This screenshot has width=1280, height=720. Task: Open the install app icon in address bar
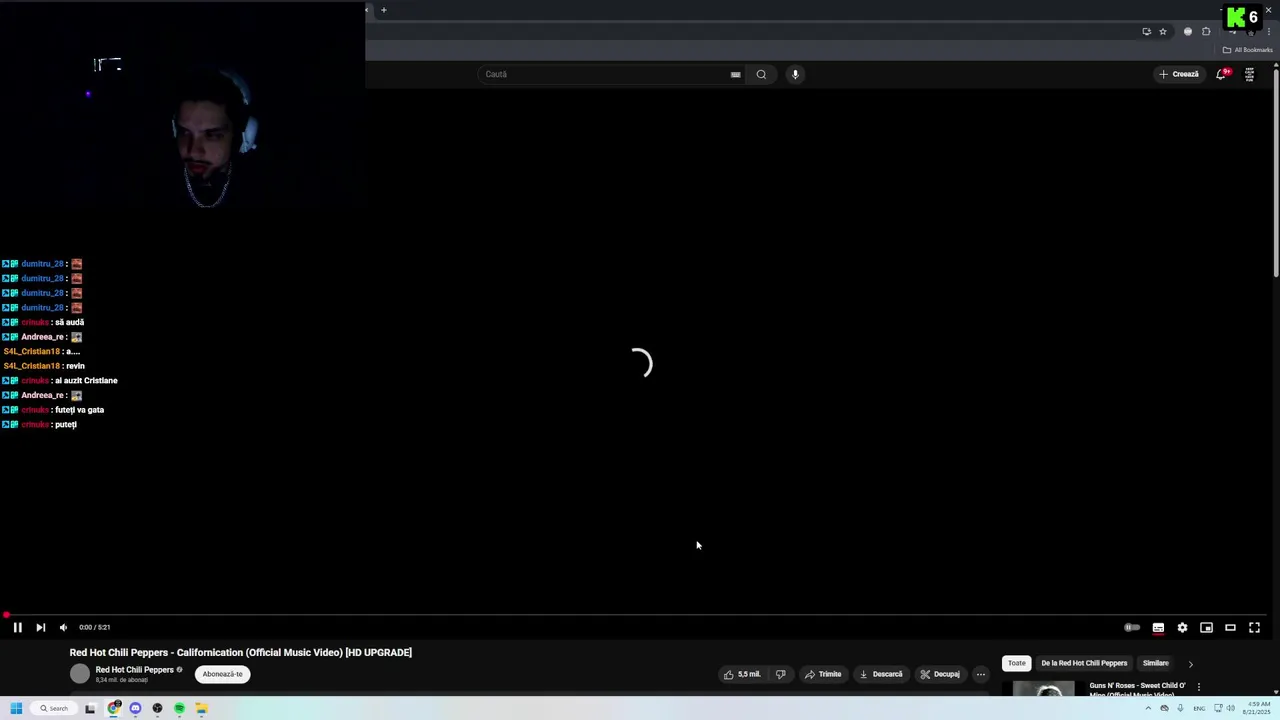coord(1146,31)
